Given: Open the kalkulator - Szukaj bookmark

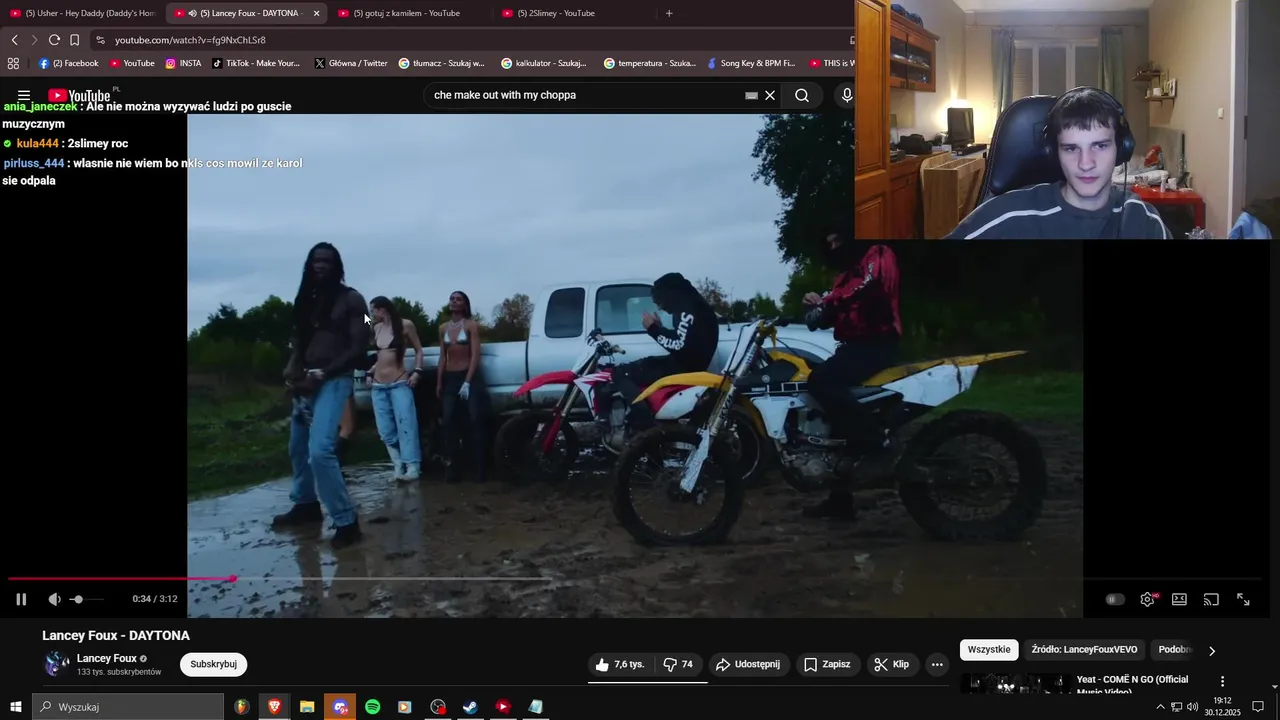Looking at the screenshot, I should coord(544,63).
